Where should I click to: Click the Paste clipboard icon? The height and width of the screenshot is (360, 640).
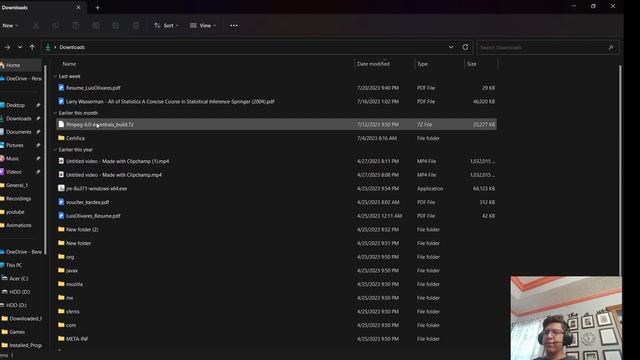[x=76, y=26]
